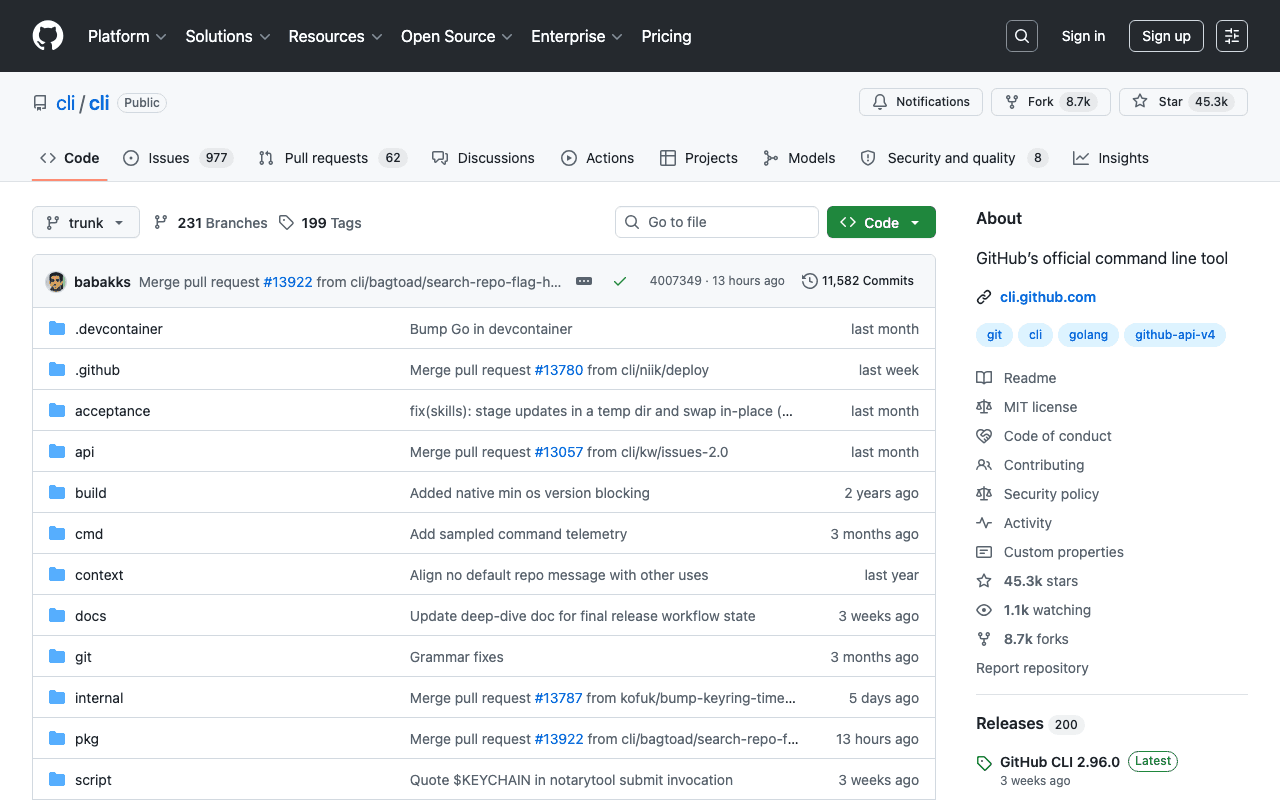Click the api folder icon
Screen dimensions: 1280x800
(57, 452)
